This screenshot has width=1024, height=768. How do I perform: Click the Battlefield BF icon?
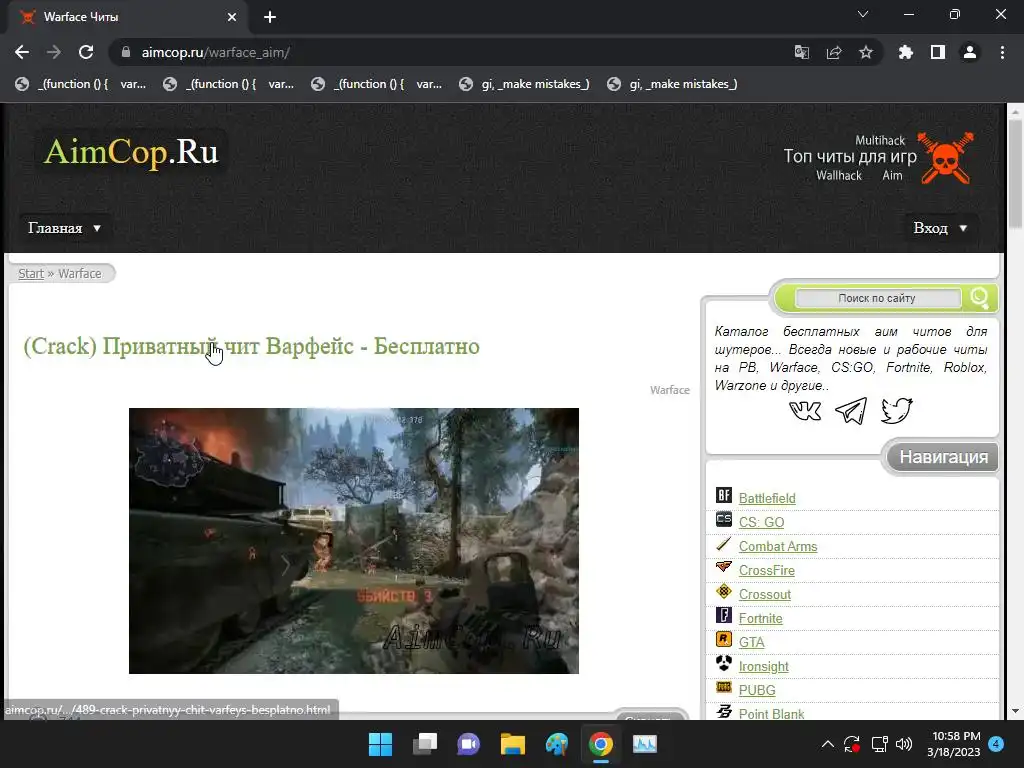724,496
